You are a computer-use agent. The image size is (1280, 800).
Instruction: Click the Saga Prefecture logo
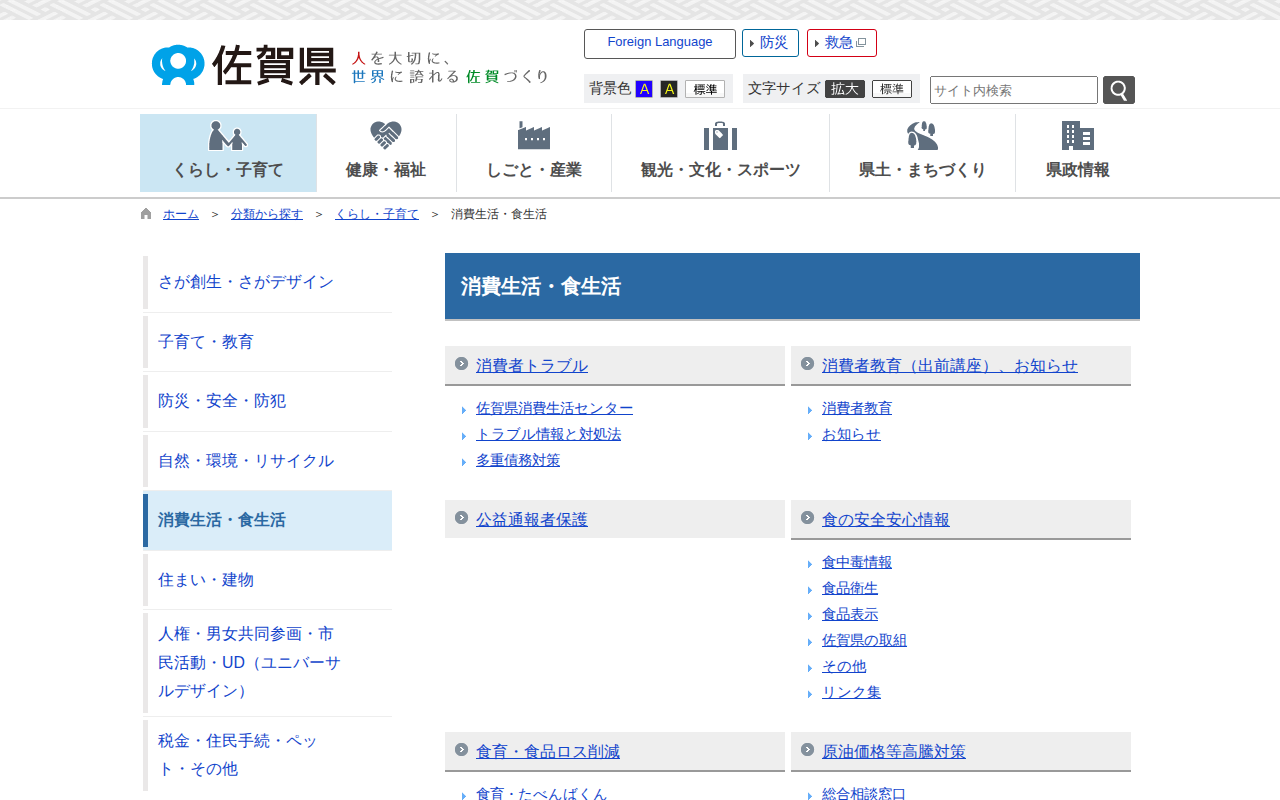click(x=245, y=65)
